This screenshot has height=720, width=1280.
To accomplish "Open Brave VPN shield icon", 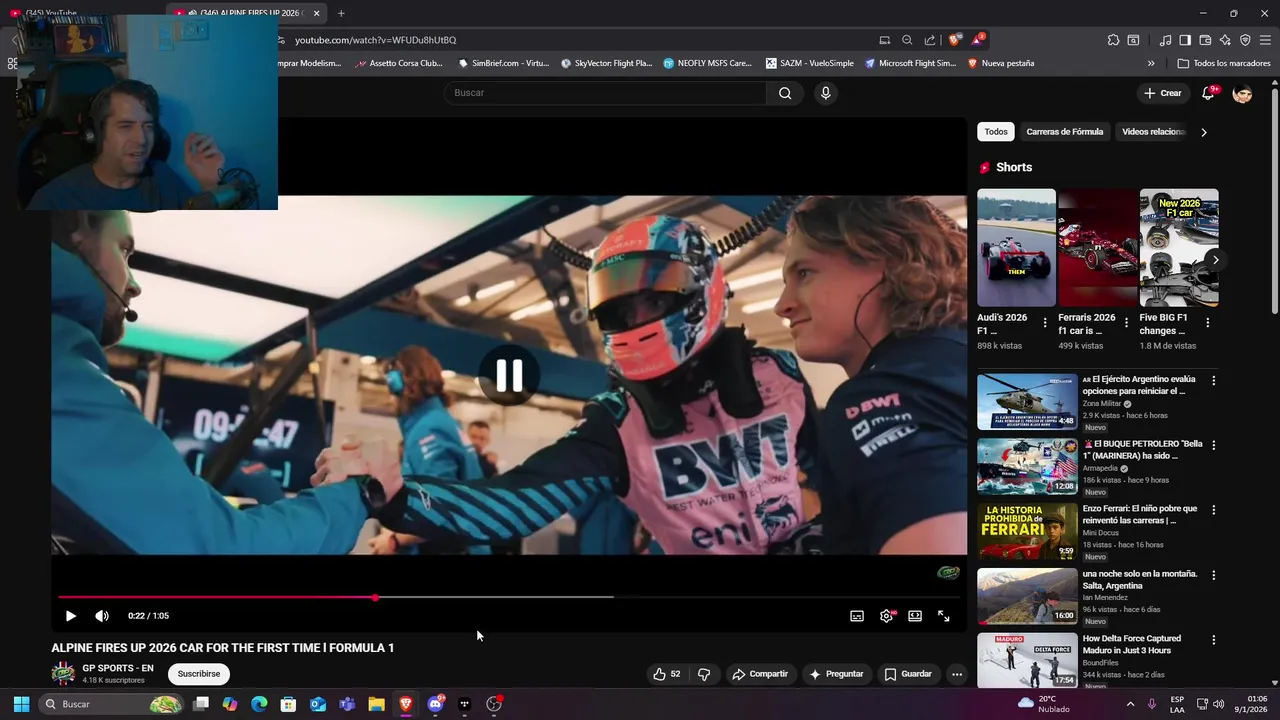I will [x=1245, y=40].
